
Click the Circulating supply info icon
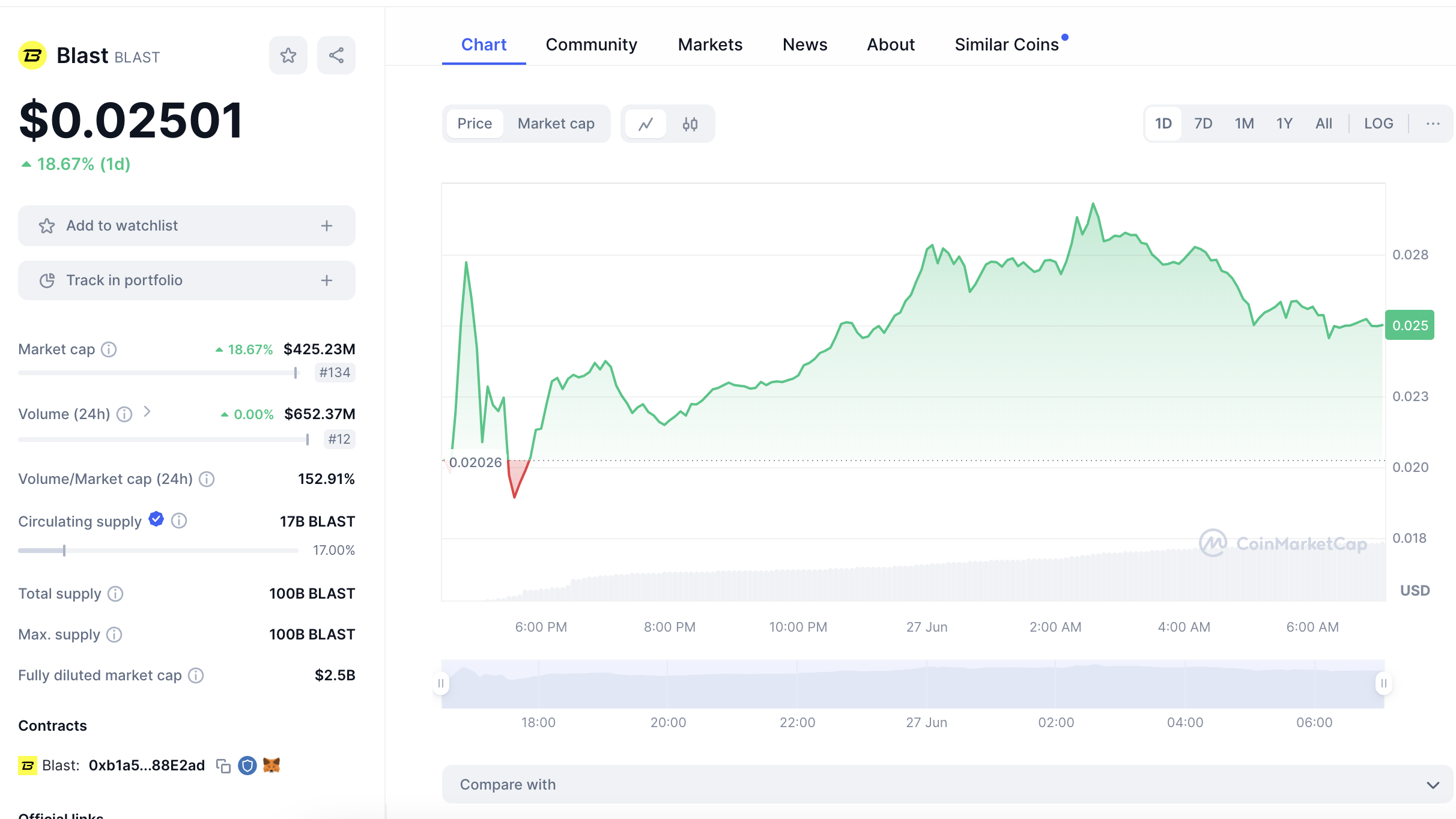[x=179, y=521]
